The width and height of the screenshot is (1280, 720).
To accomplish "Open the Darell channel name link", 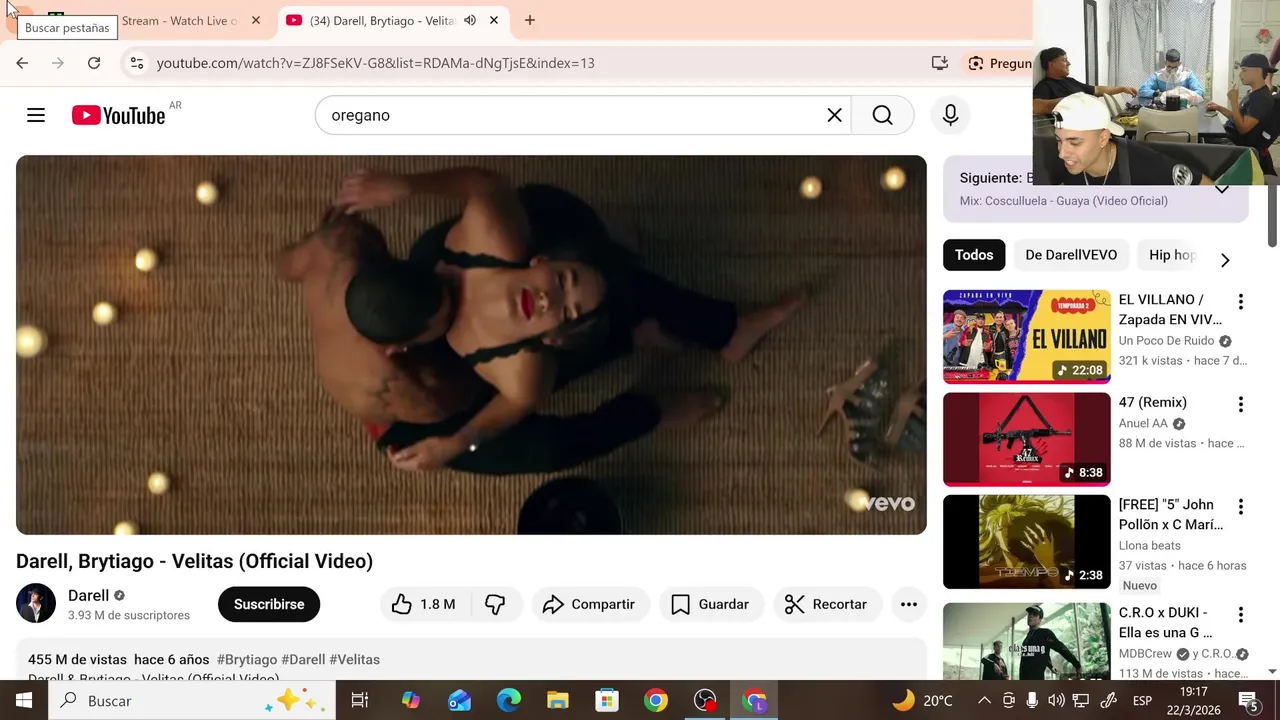I will 88,595.
